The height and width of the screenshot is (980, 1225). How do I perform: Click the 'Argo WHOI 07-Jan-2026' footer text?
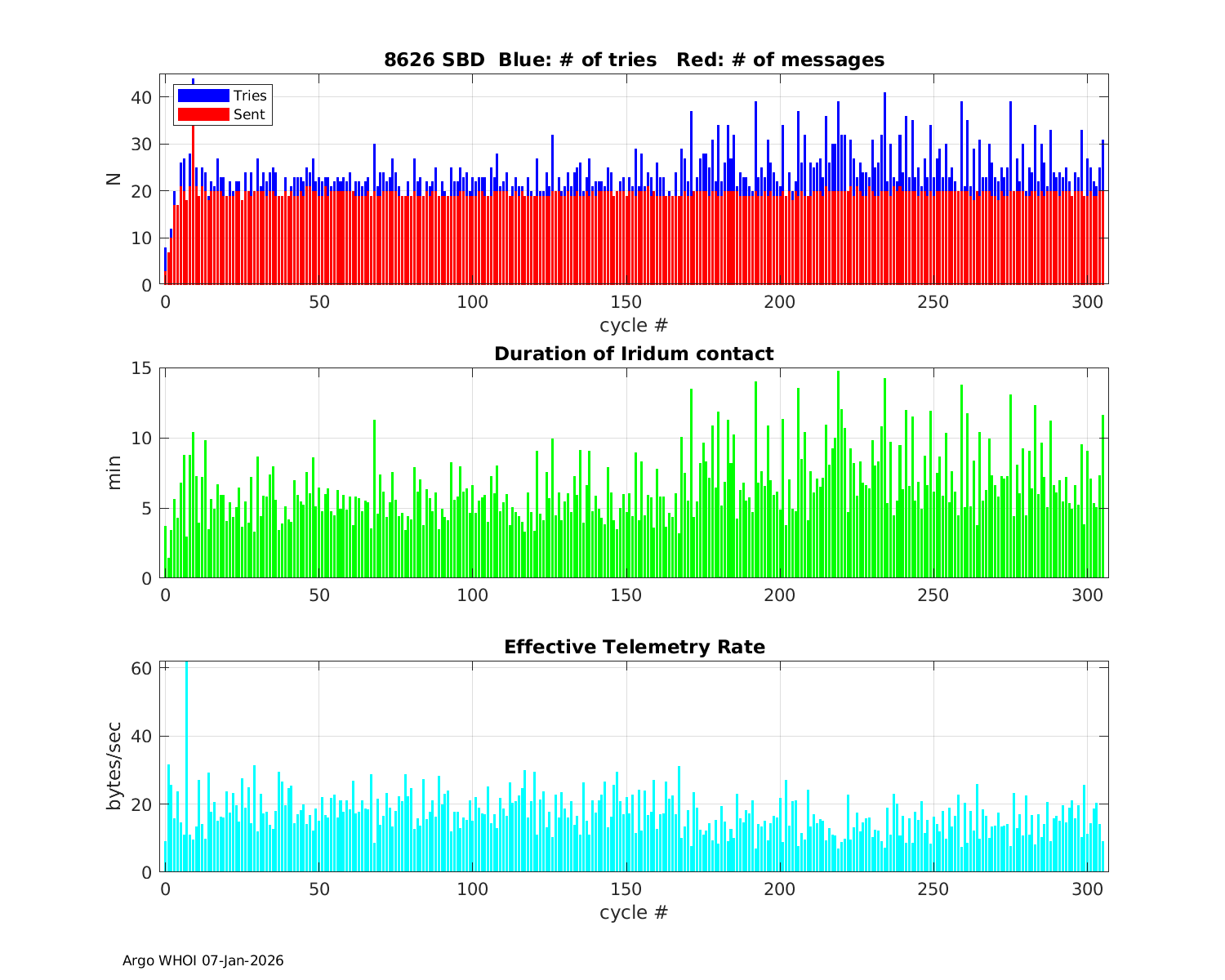coord(203,960)
